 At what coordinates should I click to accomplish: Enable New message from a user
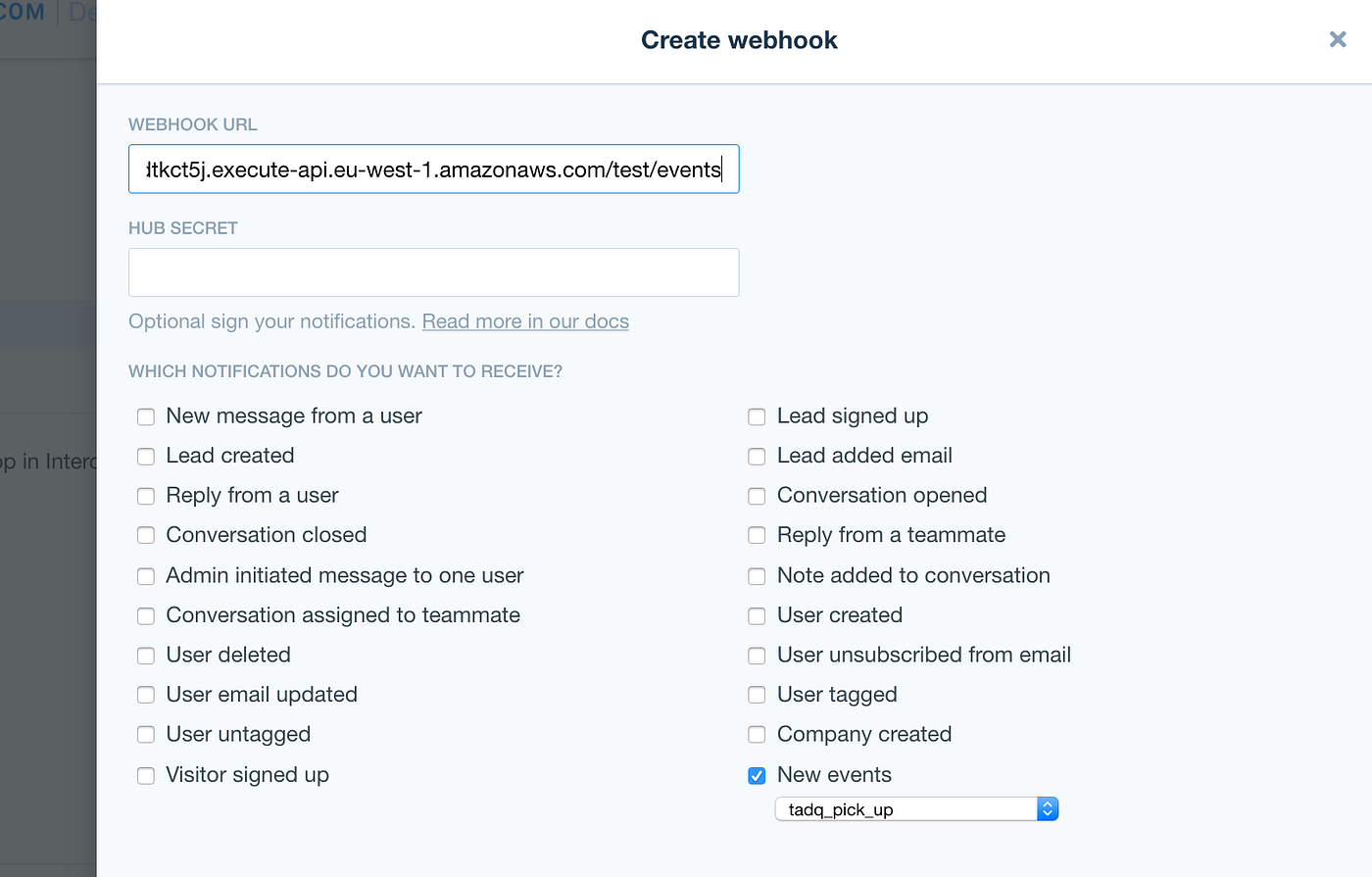point(145,415)
